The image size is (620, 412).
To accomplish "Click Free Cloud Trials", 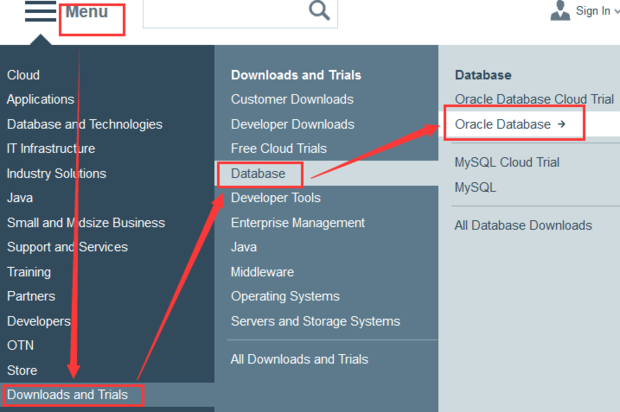I will coord(279,149).
